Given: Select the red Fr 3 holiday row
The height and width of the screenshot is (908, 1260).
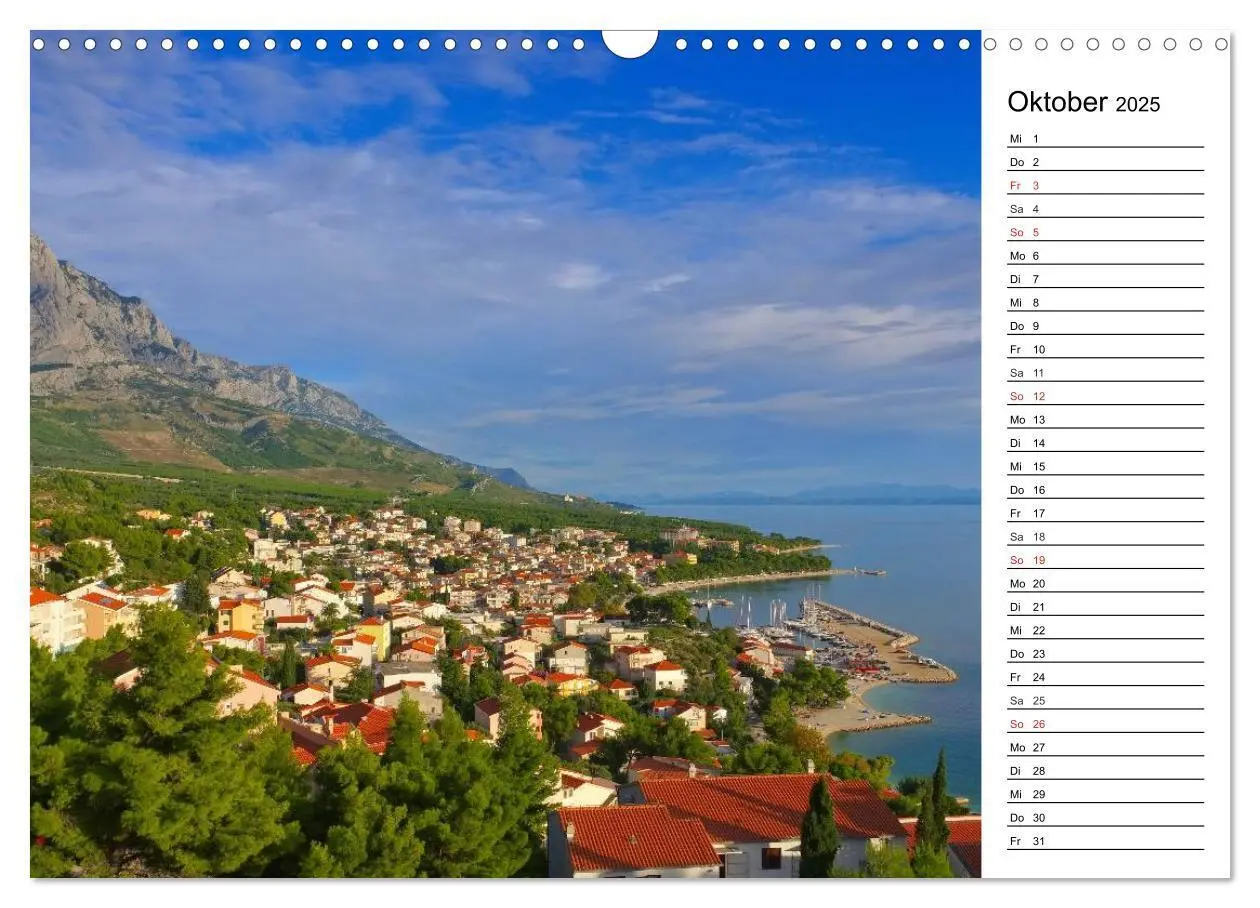Looking at the screenshot, I should (1105, 185).
